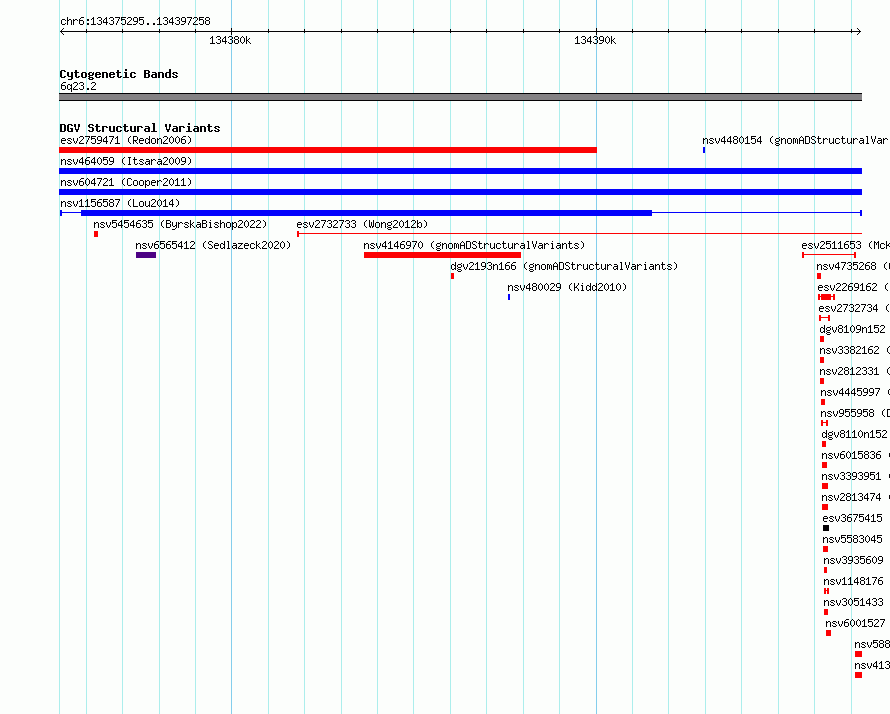Click the red marker below dgv2193n166
Image resolution: width=890 pixels, height=714 pixels.
point(452,276)
